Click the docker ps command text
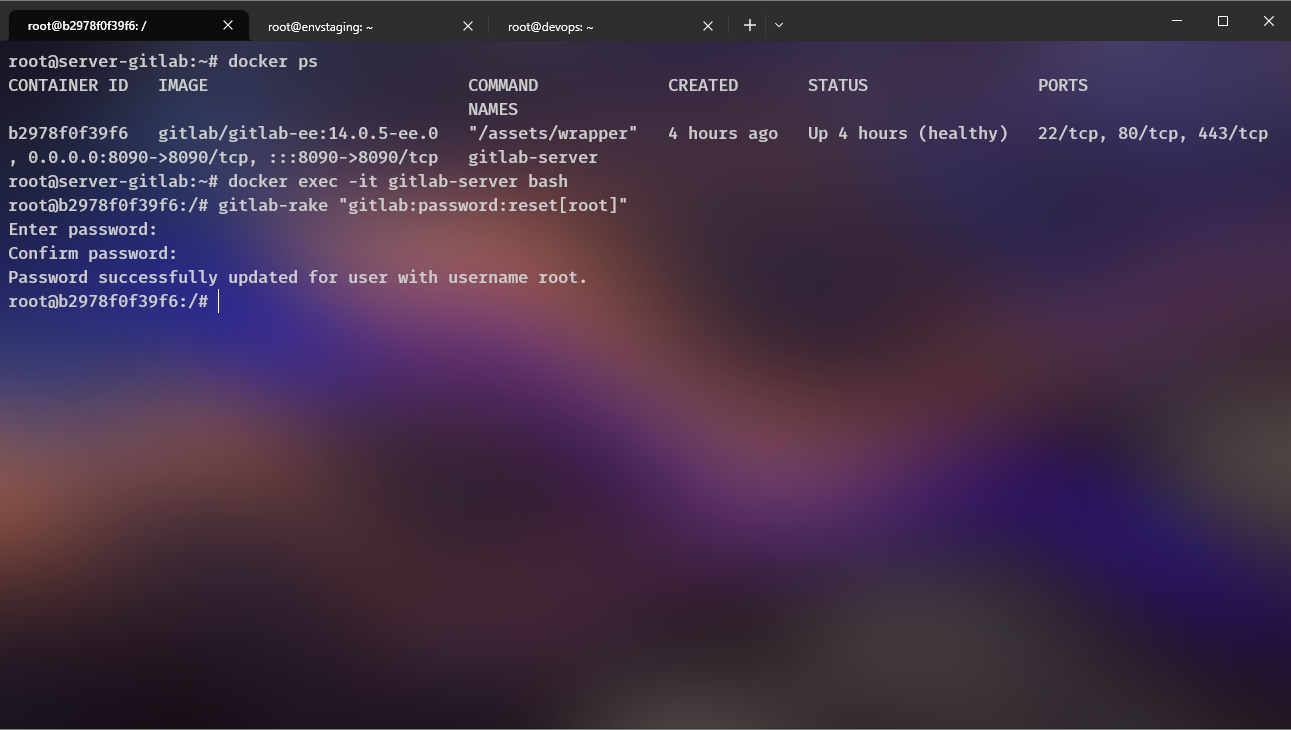 [274, 61]
